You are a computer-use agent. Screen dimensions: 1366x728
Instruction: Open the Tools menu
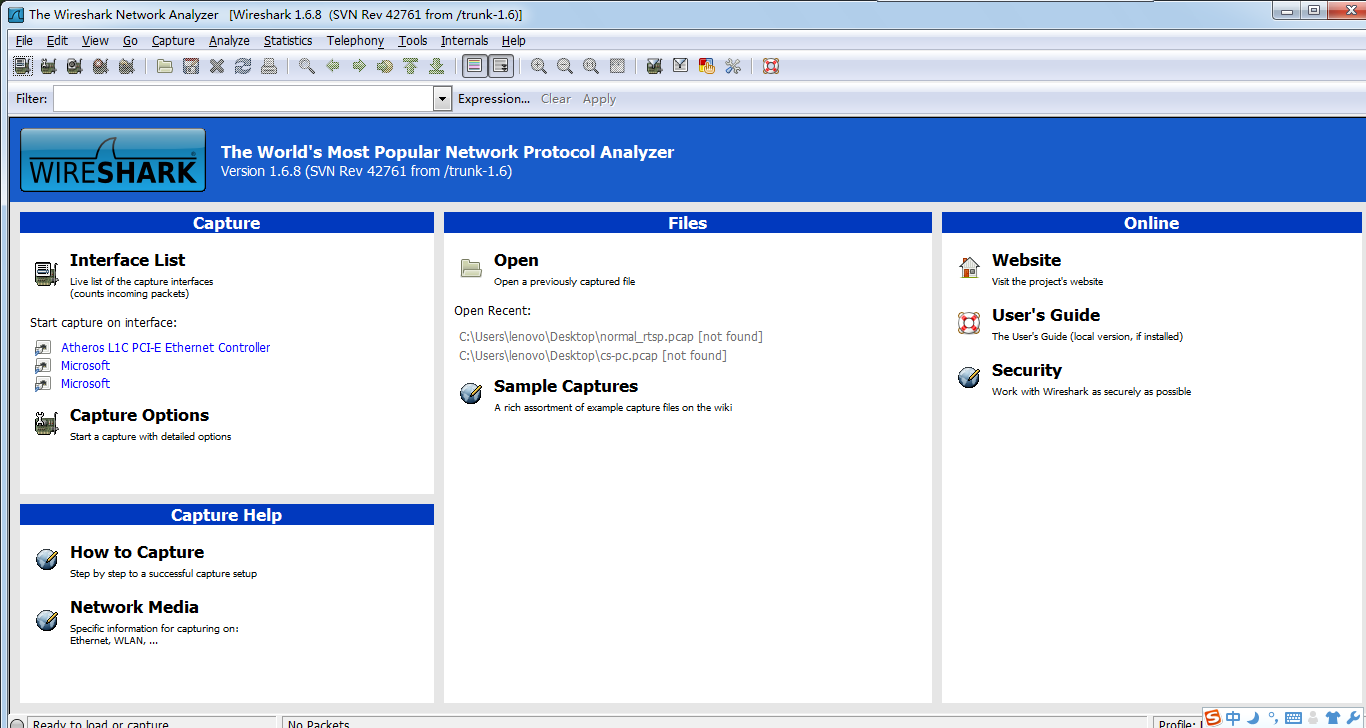(412, 41)
